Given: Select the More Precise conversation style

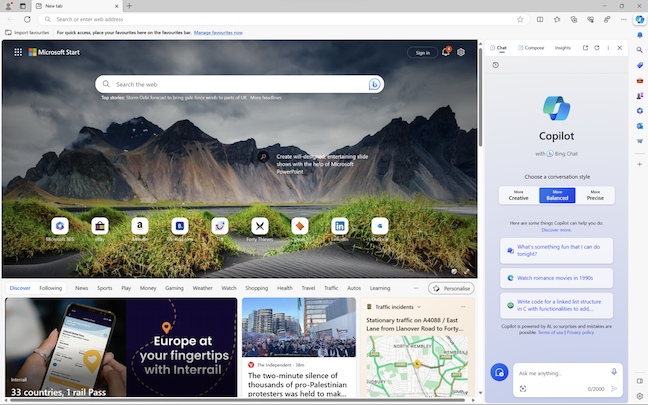Looking at the screenshot, I should 595,195.
